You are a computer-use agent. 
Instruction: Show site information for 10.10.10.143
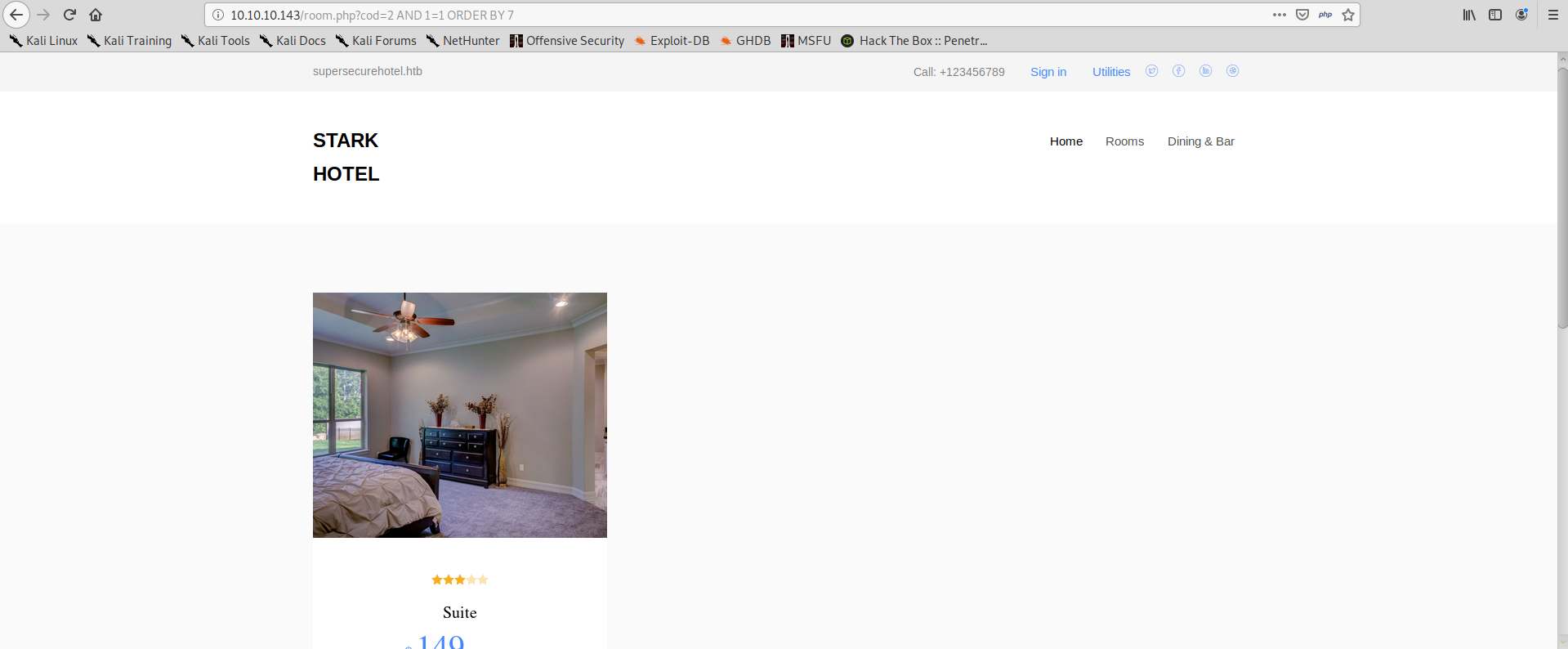coord(217,15)
